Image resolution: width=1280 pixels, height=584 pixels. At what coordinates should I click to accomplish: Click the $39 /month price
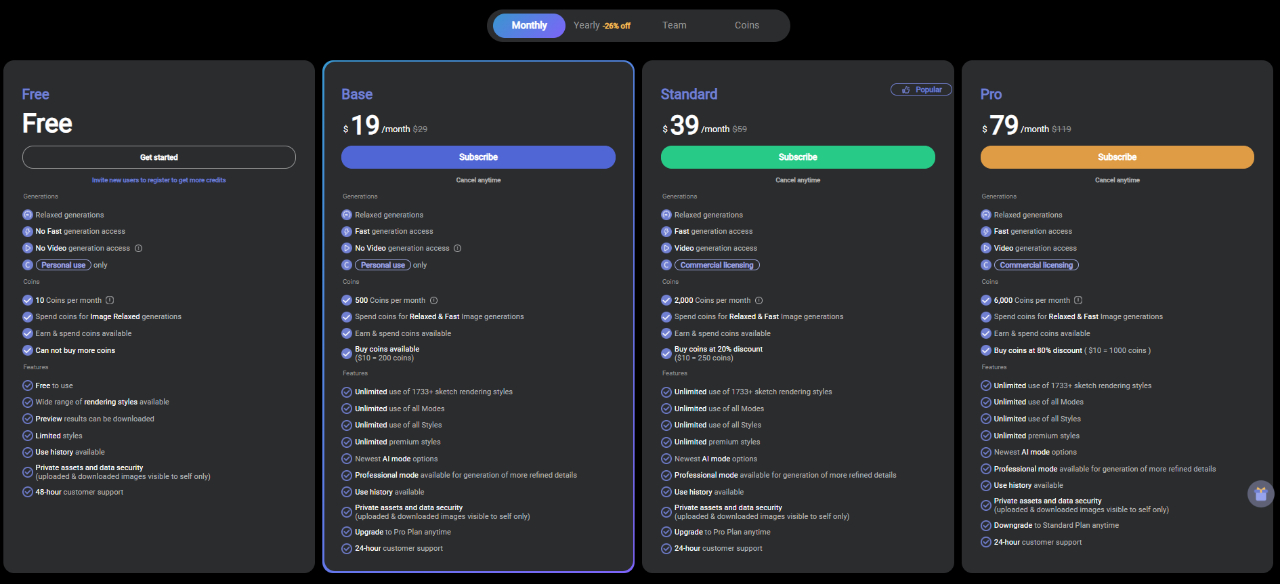point(696,126)
